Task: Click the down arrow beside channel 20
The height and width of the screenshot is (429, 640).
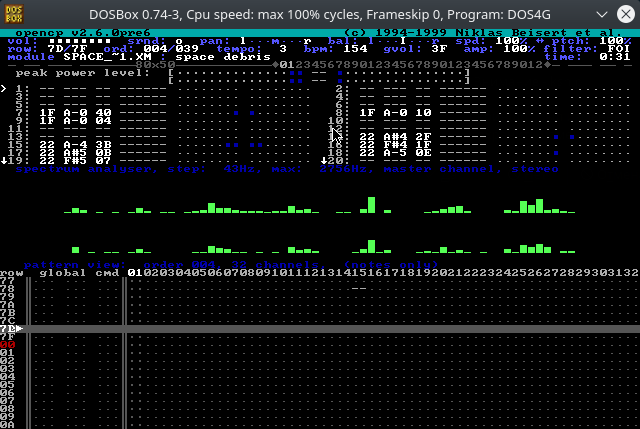Action: (324, 161)
